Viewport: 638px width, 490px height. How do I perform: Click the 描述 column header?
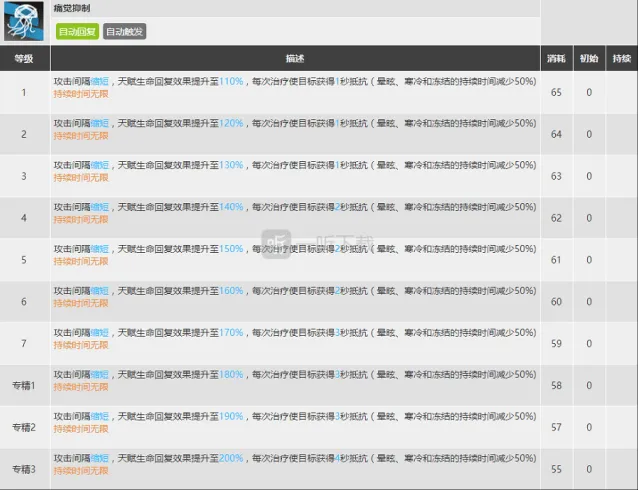[x=294, y=59]
